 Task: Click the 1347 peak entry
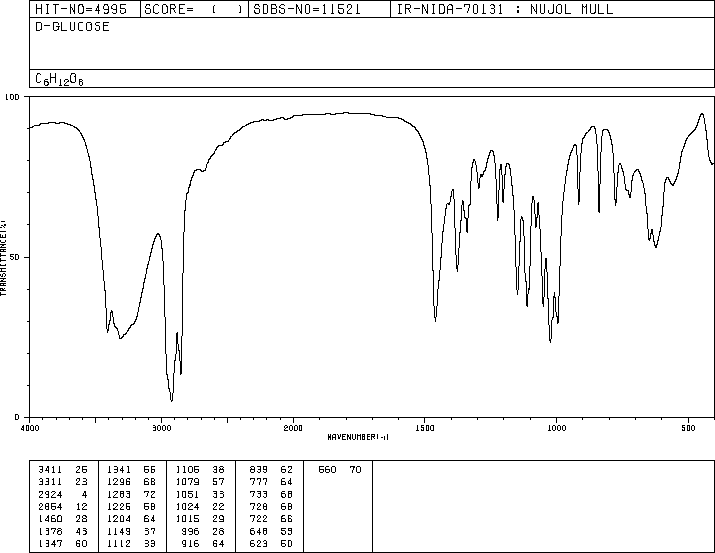[50, 544]
